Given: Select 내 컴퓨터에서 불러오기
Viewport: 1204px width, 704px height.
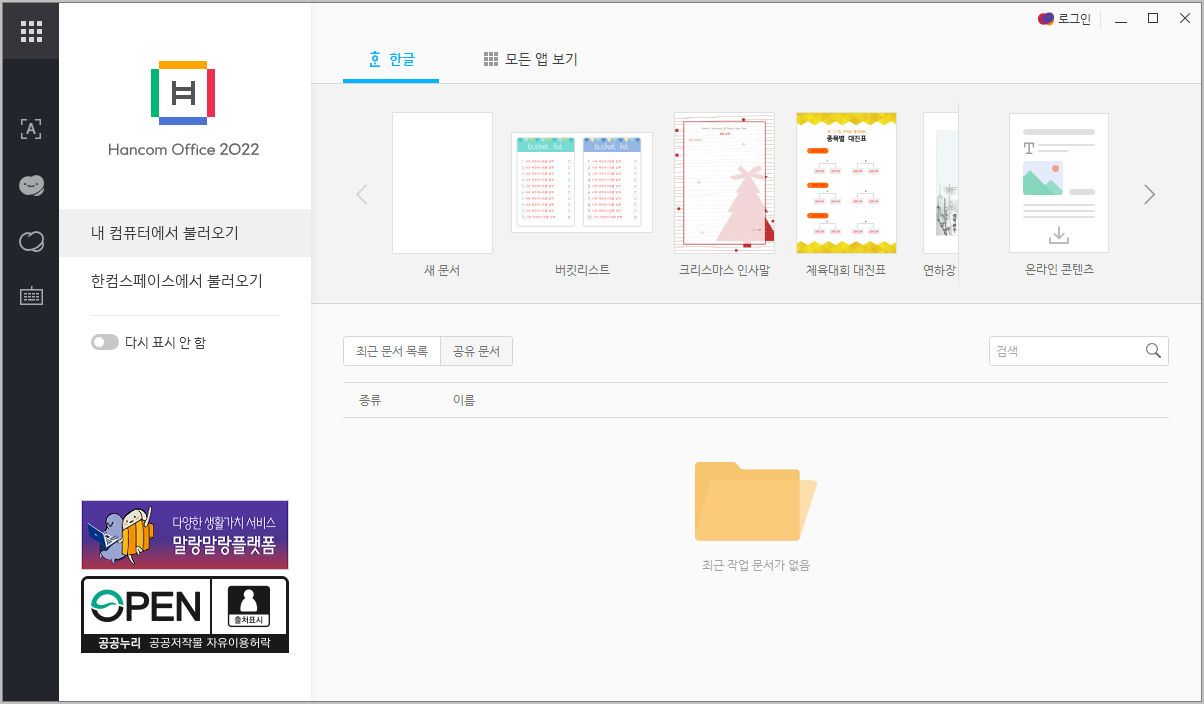Looking at the screenshot, I should [185, 233].
